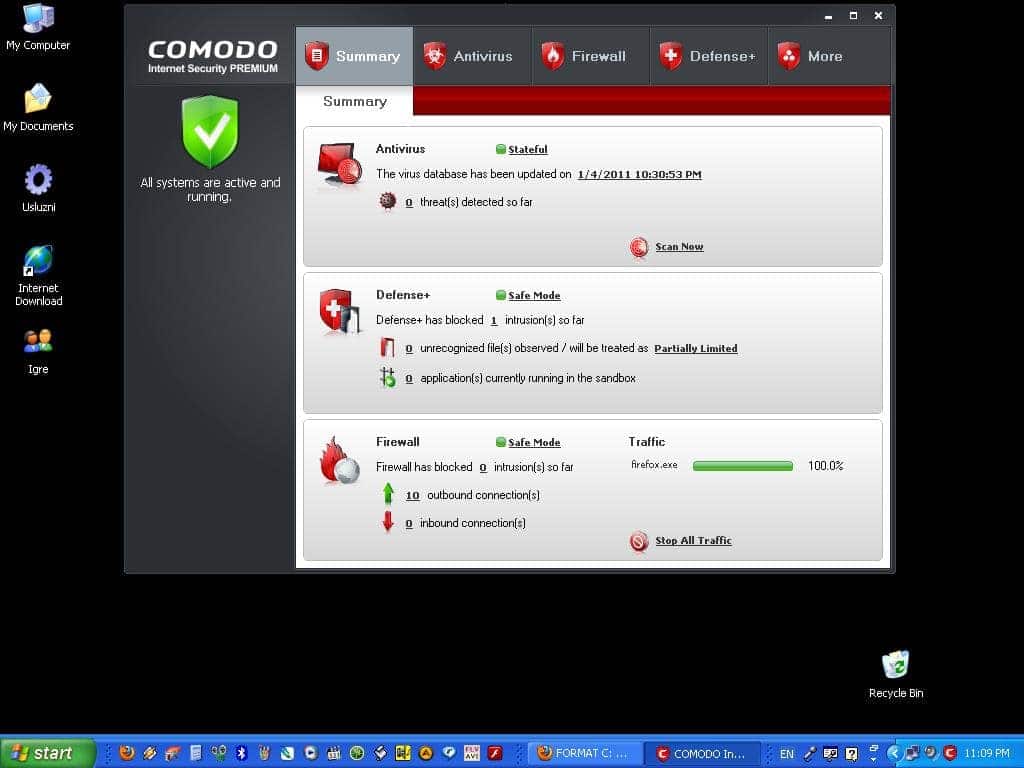Click the Antivirus green status indicator
The image size is (1024, 768).
point(500,149)
